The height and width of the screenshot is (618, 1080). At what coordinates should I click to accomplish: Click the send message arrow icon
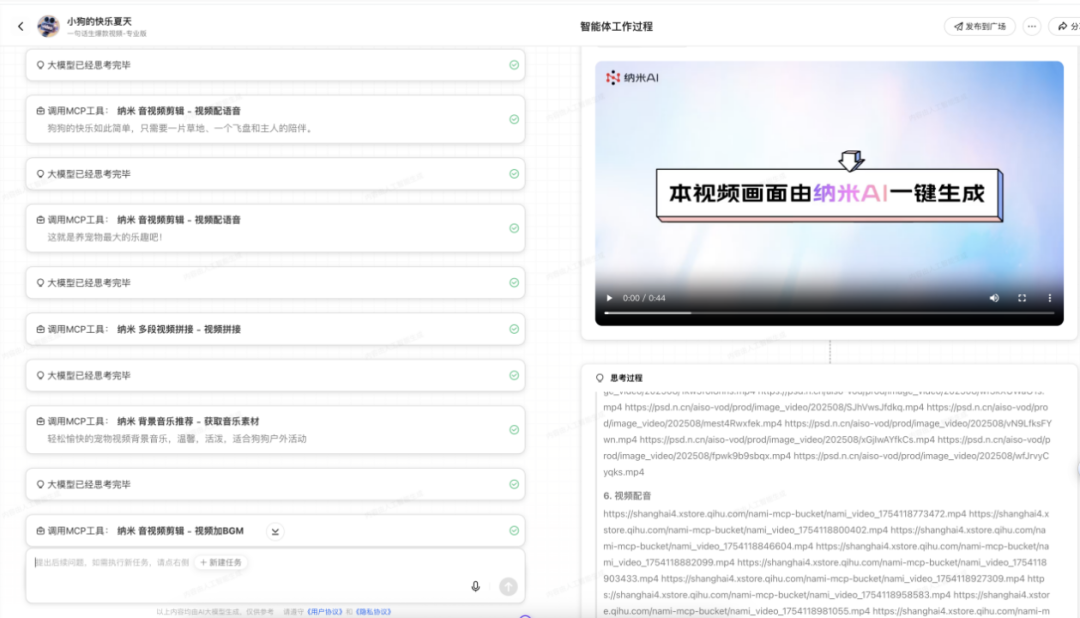508,587
